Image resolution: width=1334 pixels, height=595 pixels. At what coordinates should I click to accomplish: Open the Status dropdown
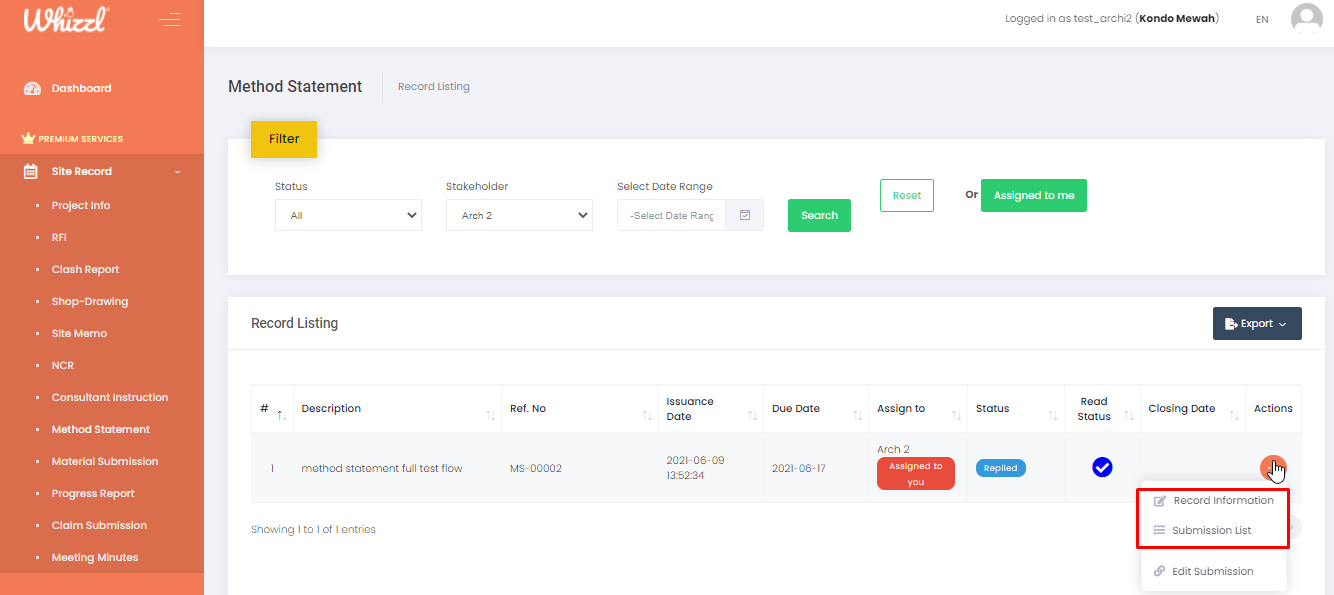pos(348,215)
